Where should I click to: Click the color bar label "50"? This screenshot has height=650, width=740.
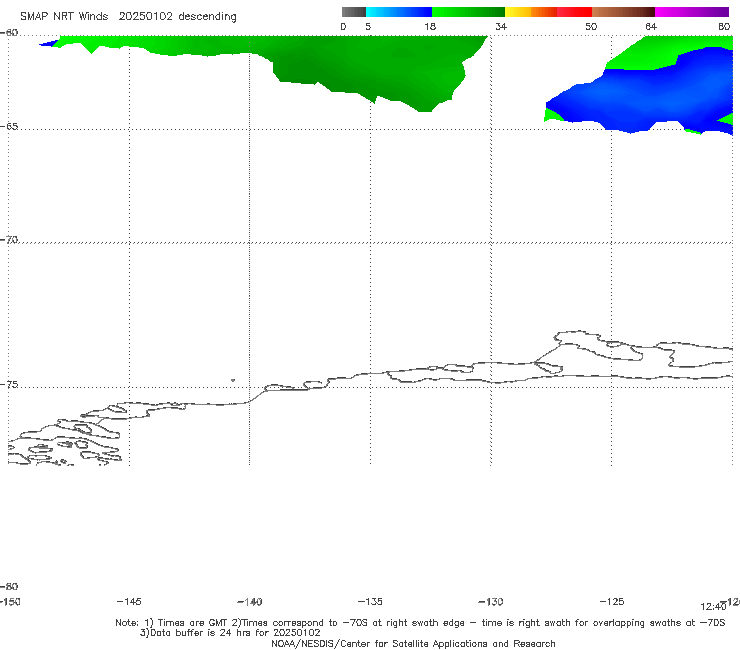point(591,27)
